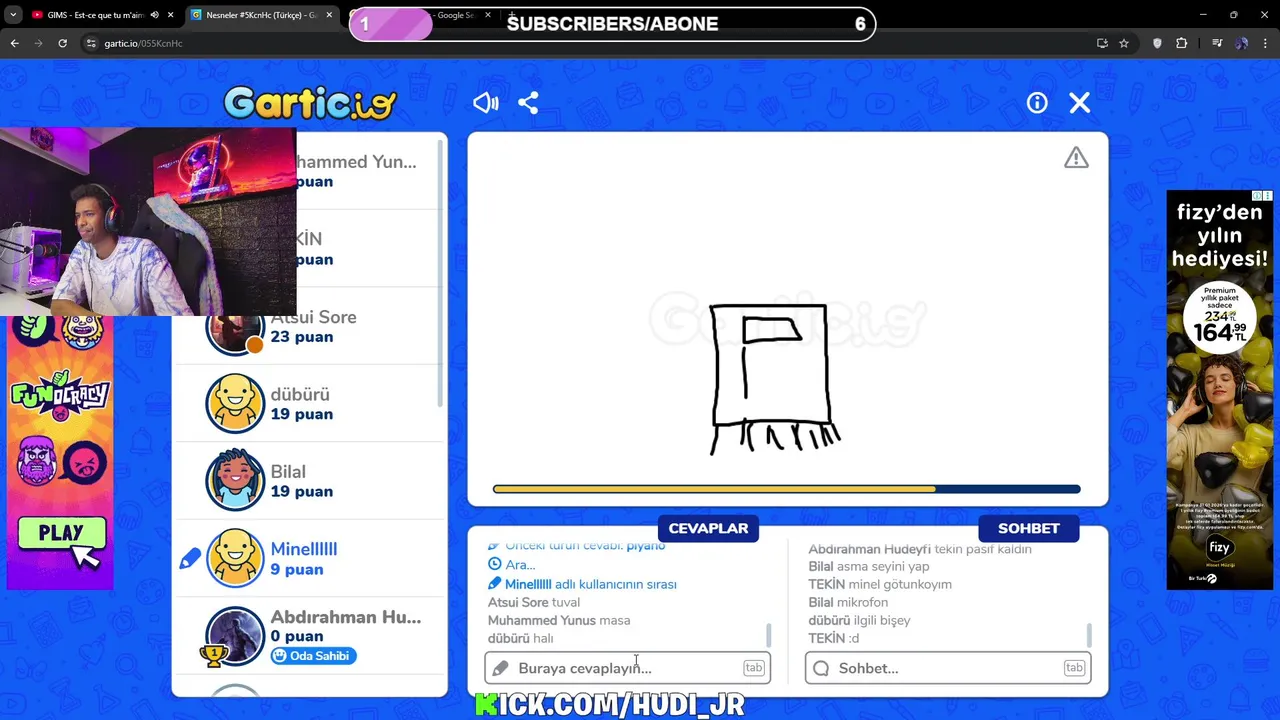
Task: Click the share icon next to the speaker
Action: 528,103
